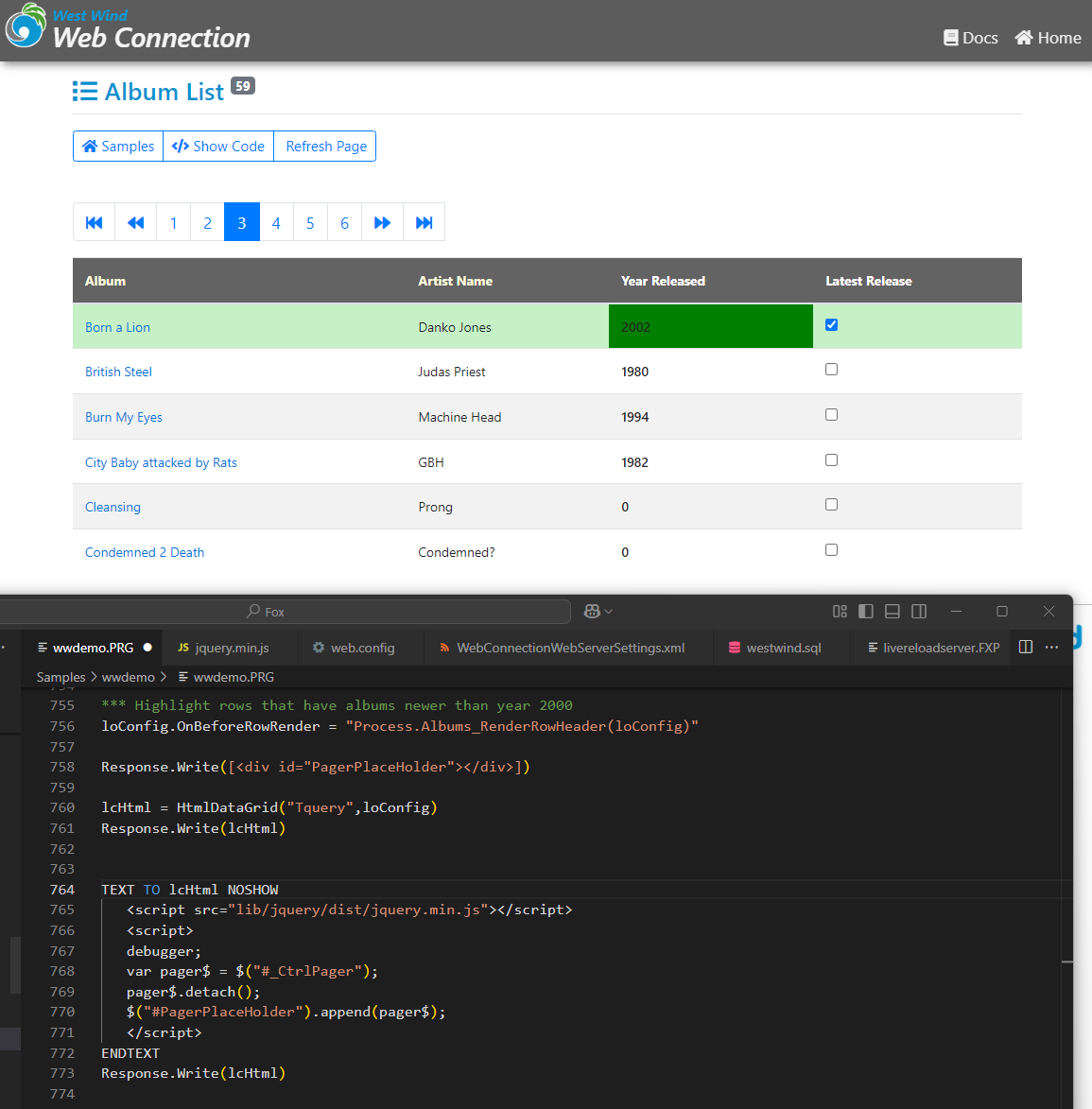Jump to first page in pager

point(94,223)
